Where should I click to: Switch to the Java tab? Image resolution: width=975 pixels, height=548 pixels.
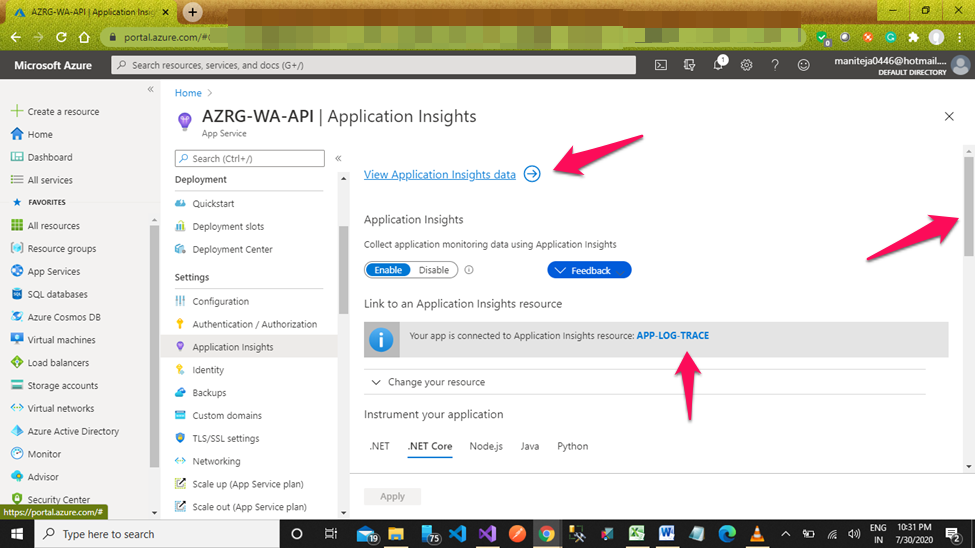coord(530,447)
